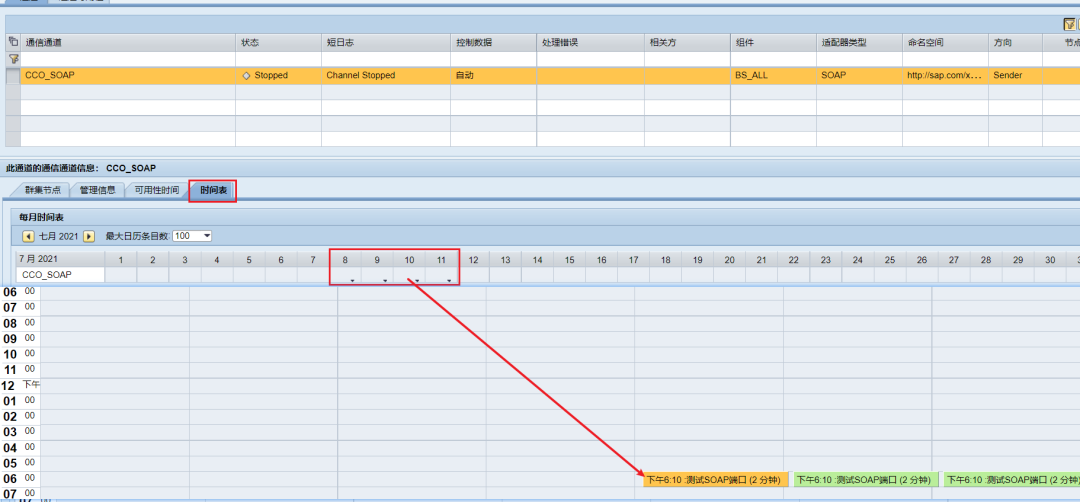Click the 处理错误 column header

(591, 43)
